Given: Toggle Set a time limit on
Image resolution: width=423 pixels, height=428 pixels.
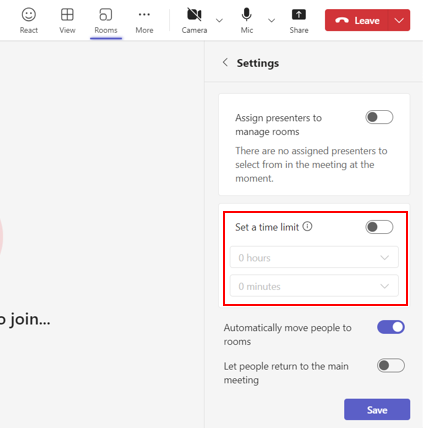Looking at the screenshot, I should [379, 227].
